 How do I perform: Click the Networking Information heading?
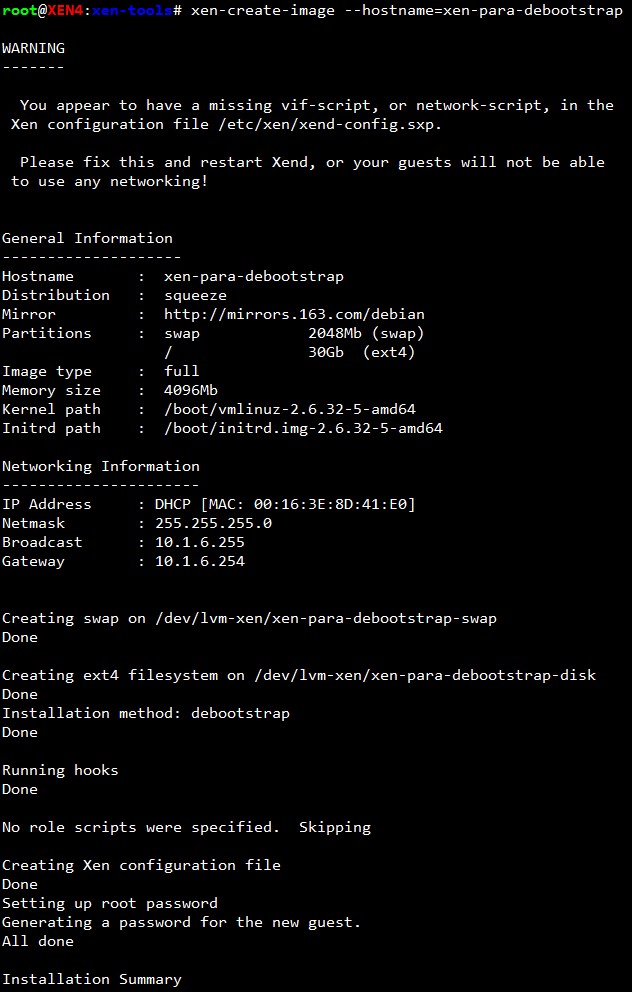click(x=100, y=466)
